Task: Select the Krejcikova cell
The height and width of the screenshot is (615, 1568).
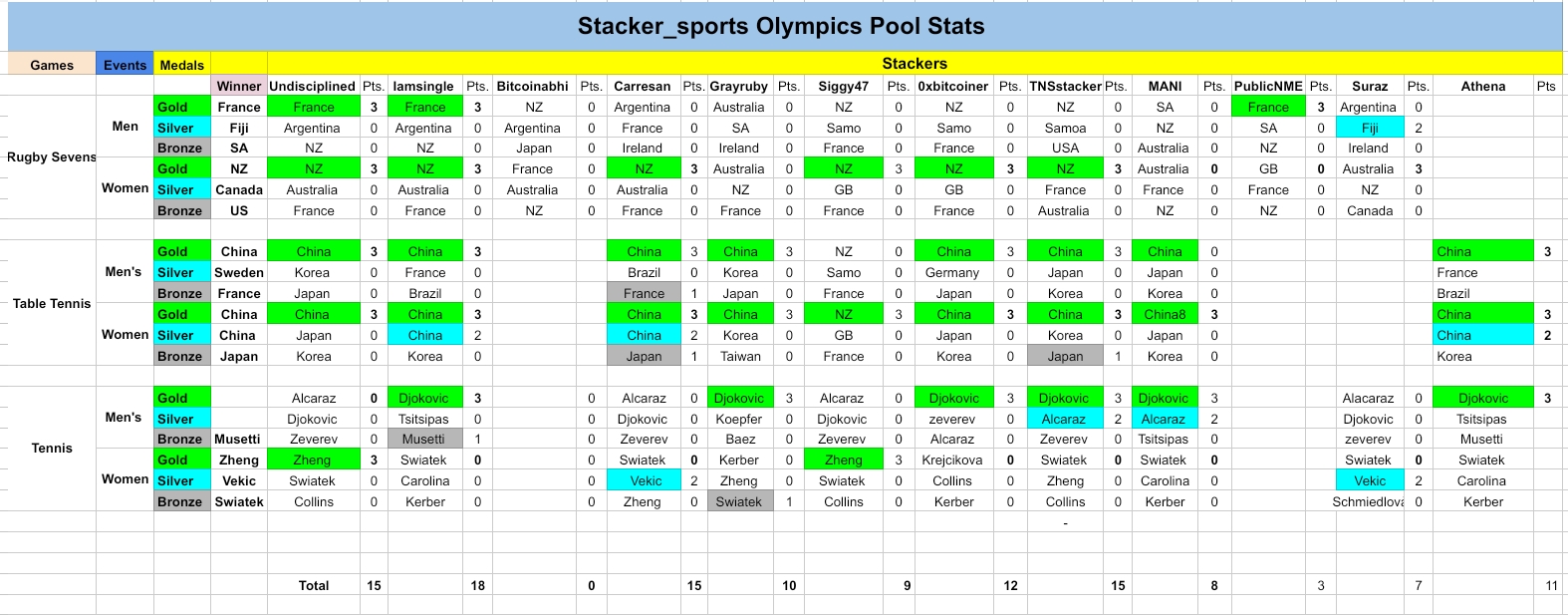Action: 953,460
